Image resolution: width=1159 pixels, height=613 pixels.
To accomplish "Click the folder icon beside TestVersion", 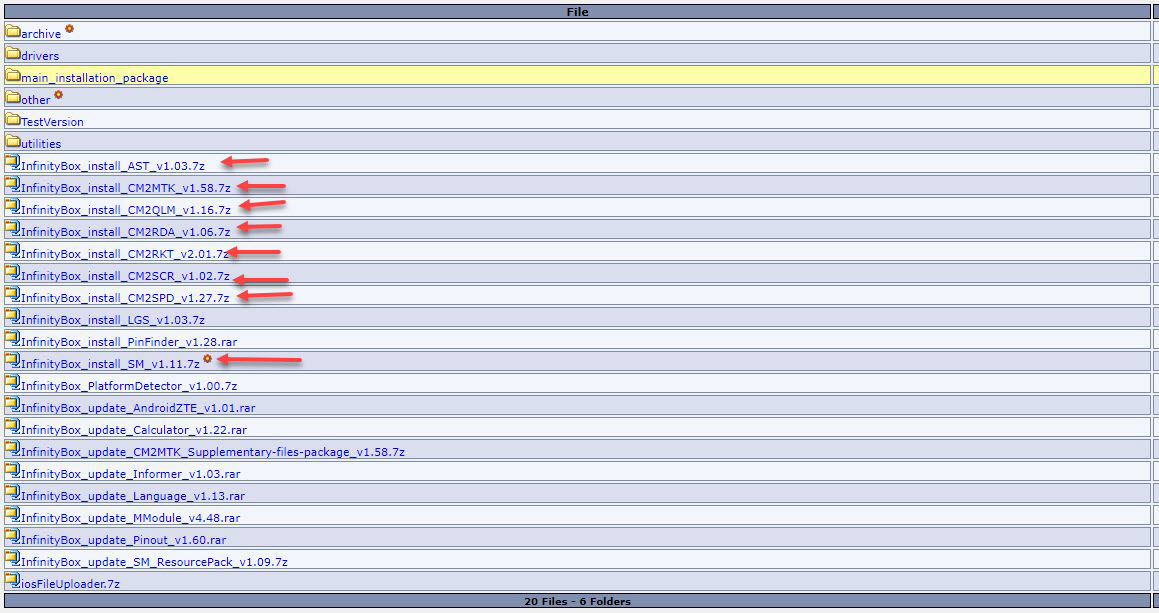I will tap(13, 119).
